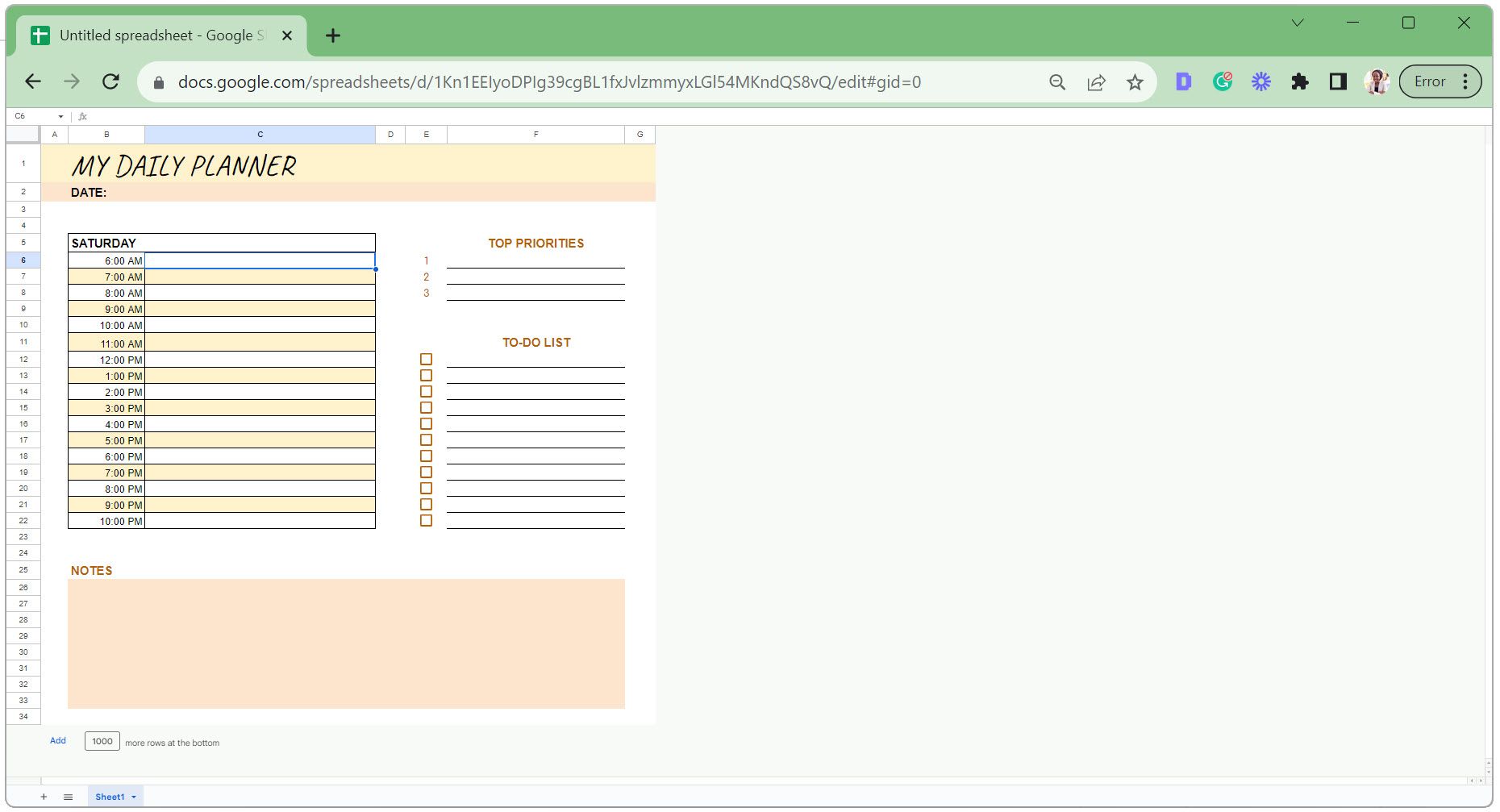Expand the tab search chevron

pyautogui.click(x=1298, y=23)
